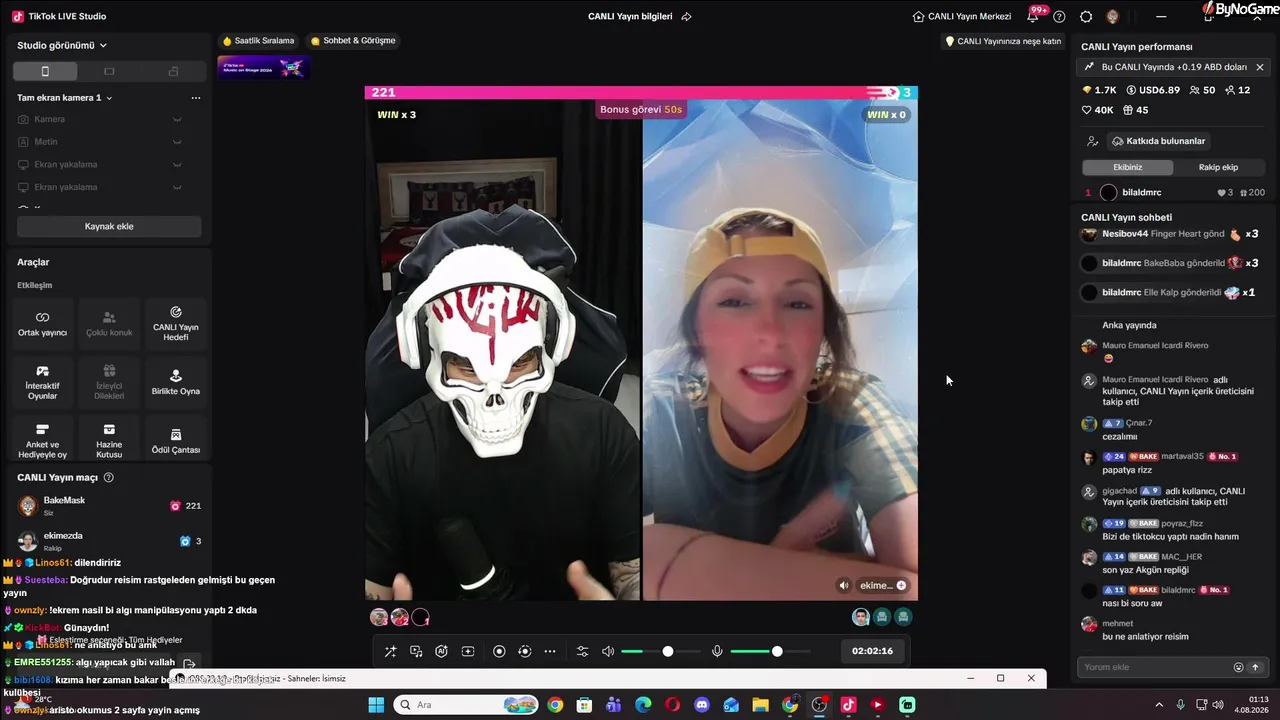
Task: Click the add-scene plus screen icon
Action: point(467,652)
